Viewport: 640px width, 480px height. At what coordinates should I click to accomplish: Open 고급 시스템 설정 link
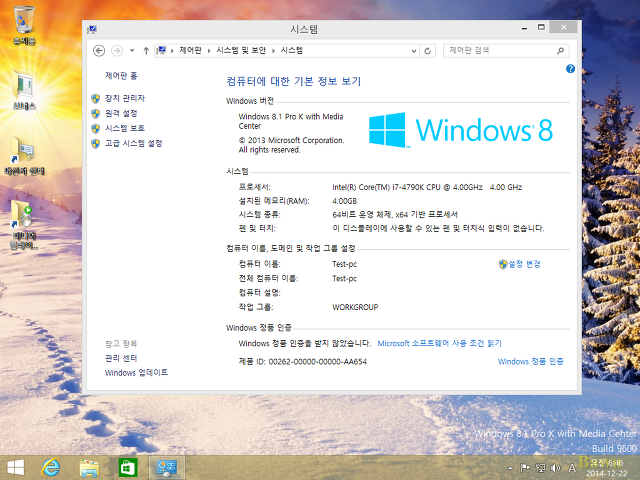click(133, 143)
